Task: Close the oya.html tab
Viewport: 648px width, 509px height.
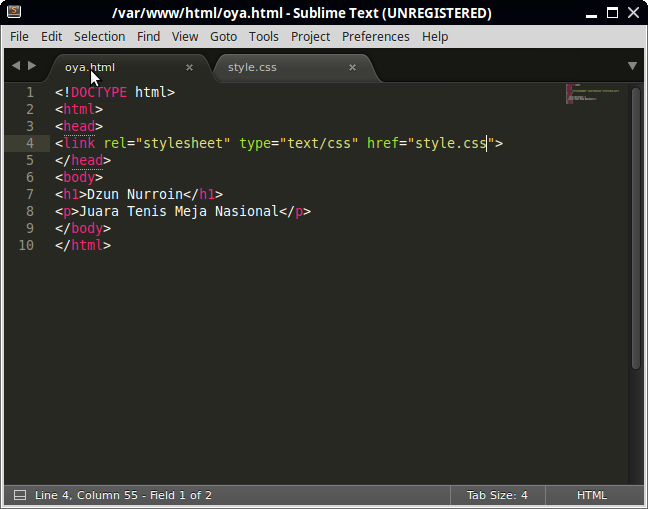Action: coord(189,67)
